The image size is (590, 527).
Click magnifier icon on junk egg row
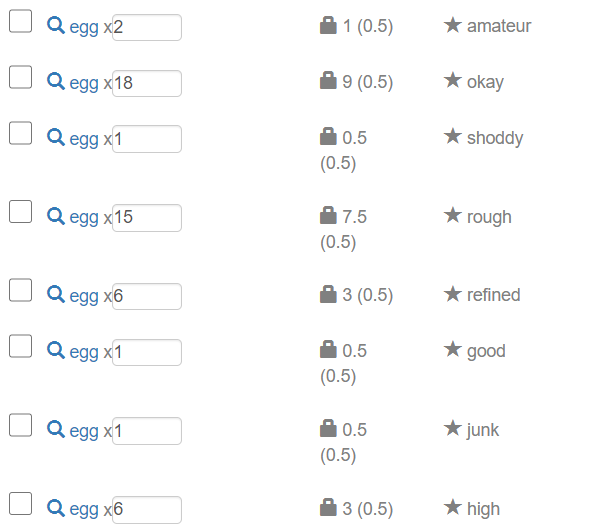coord(56,429)
